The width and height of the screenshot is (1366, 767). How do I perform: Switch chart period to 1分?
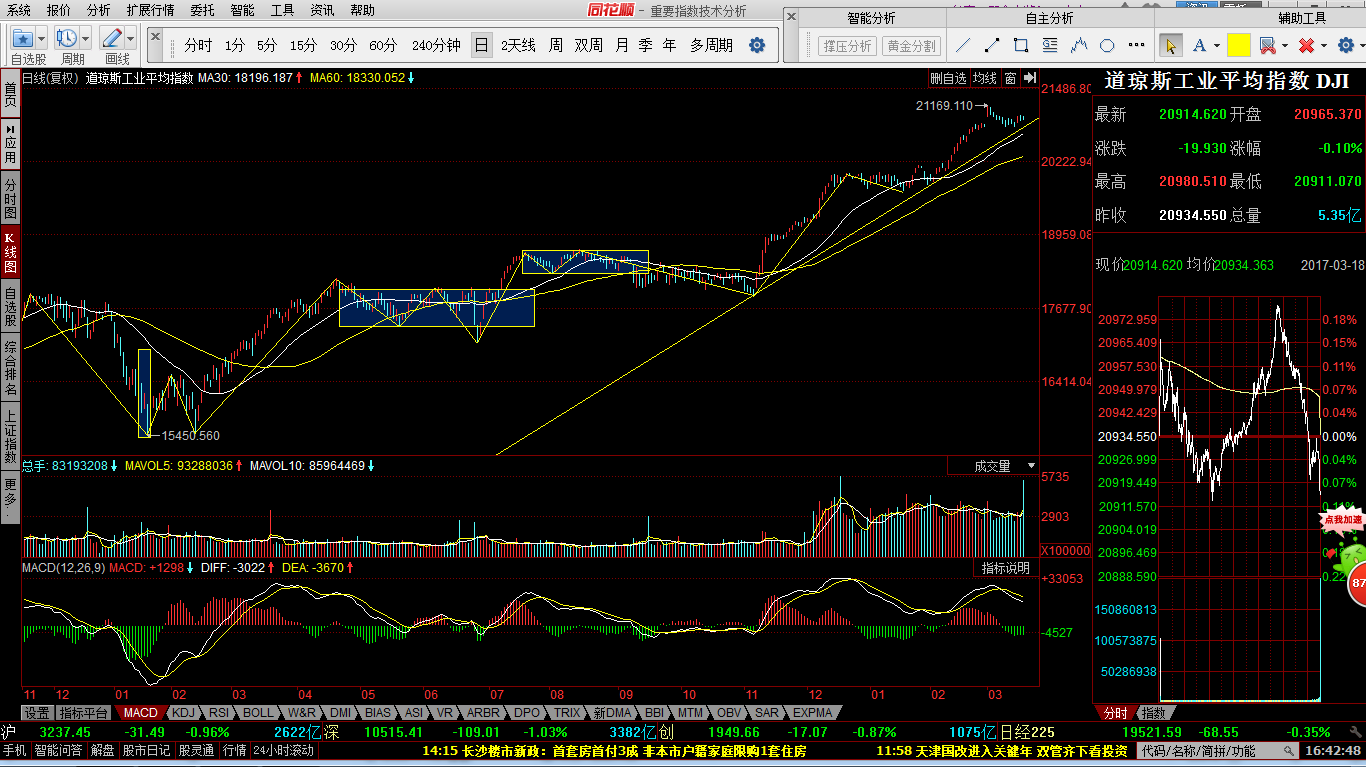coord(234,45)
